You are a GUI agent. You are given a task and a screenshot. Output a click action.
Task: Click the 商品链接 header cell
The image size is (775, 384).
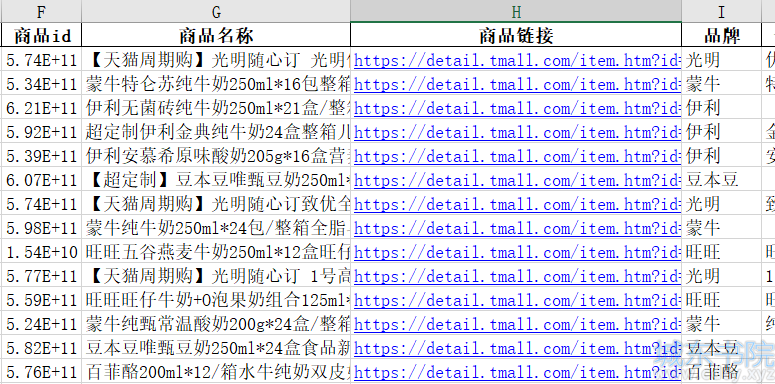click(x=516, y=35)
